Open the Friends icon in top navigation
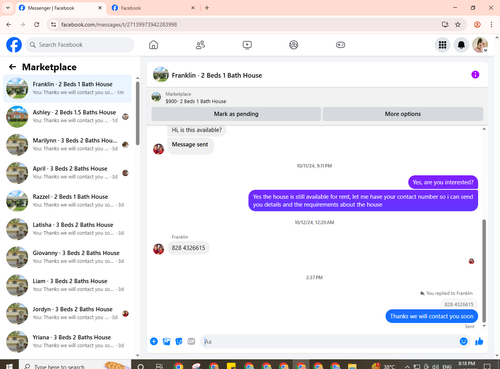 pos(200,45)
